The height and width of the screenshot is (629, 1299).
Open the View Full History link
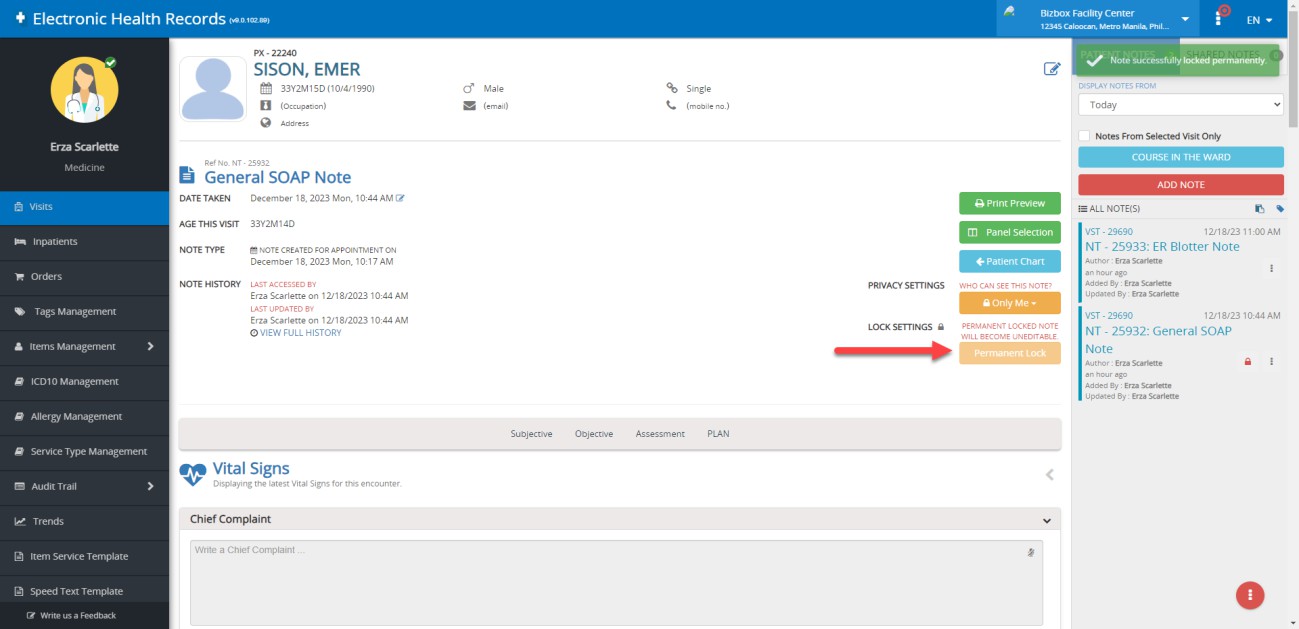click(300, 333)
